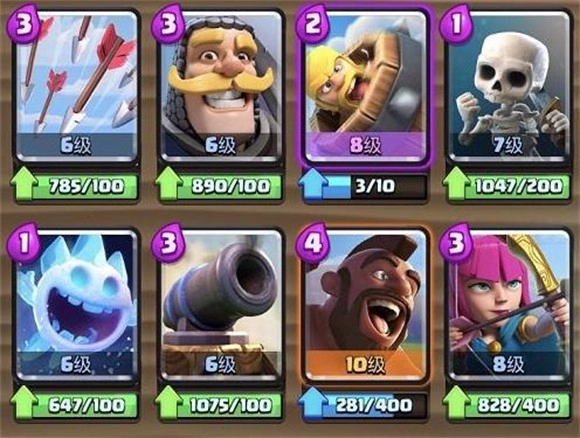580x438 pixels.
Task: Select the Cannon card
Action: [x=221, y=305]
